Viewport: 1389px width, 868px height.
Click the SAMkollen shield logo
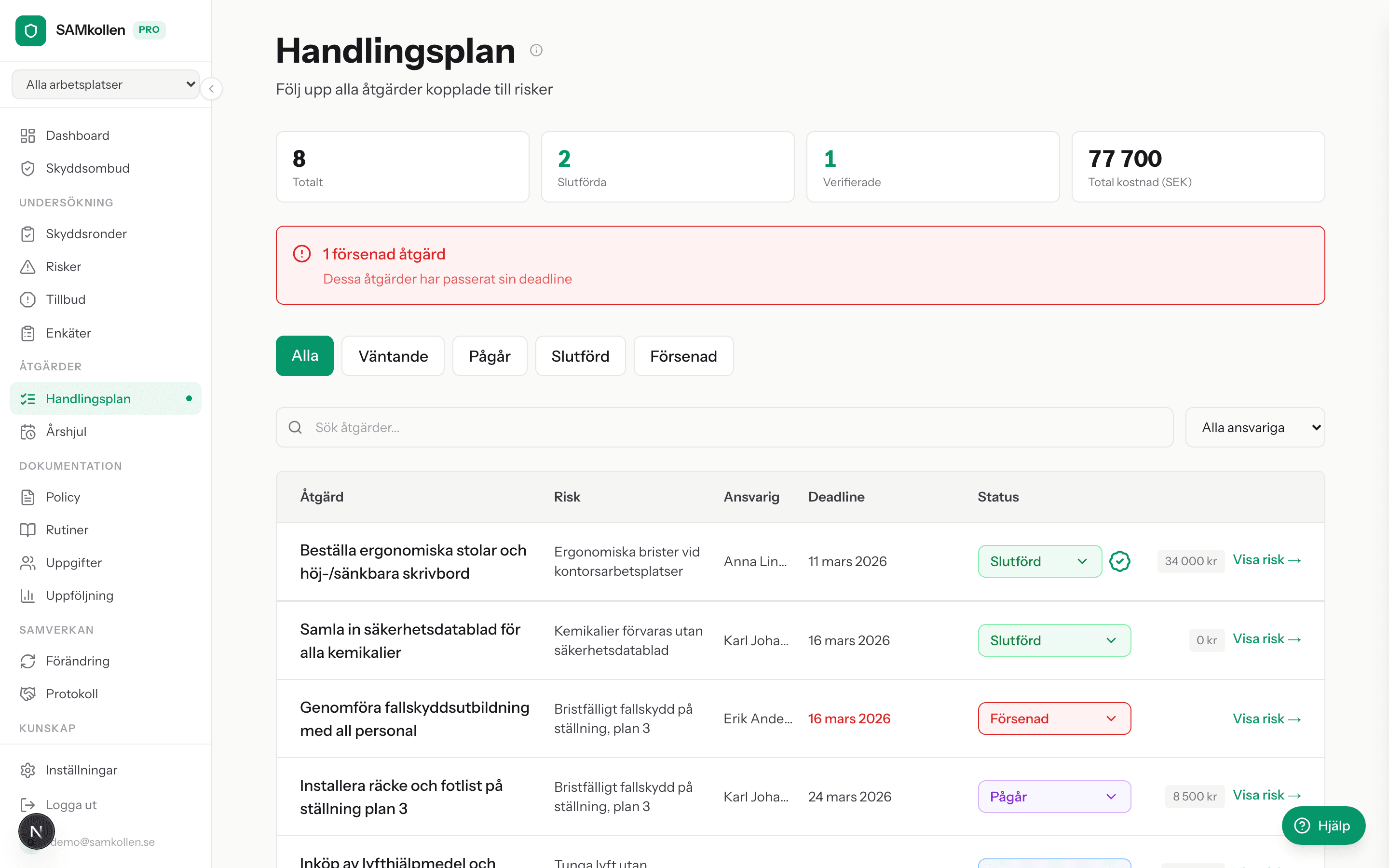pos(30,30)
